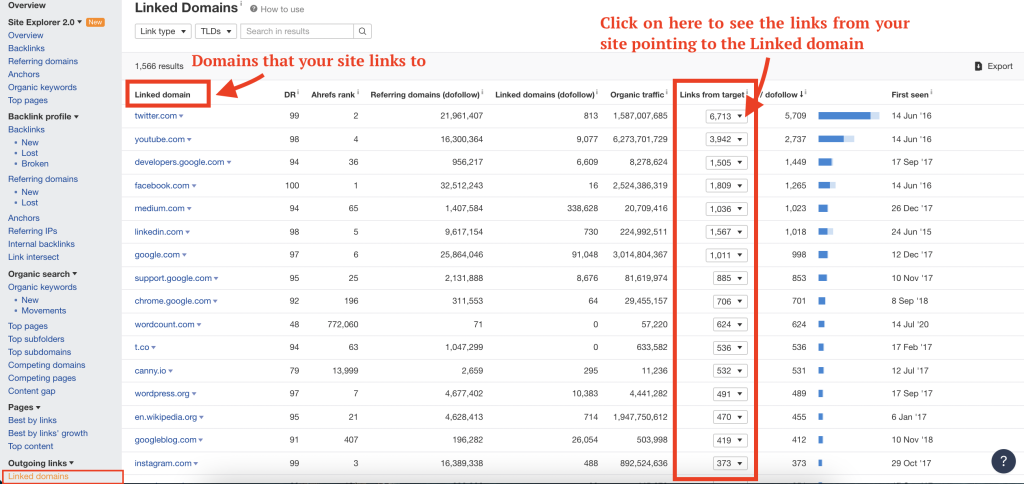
Task: Click the How to use help icon
Action: (254, 9)
